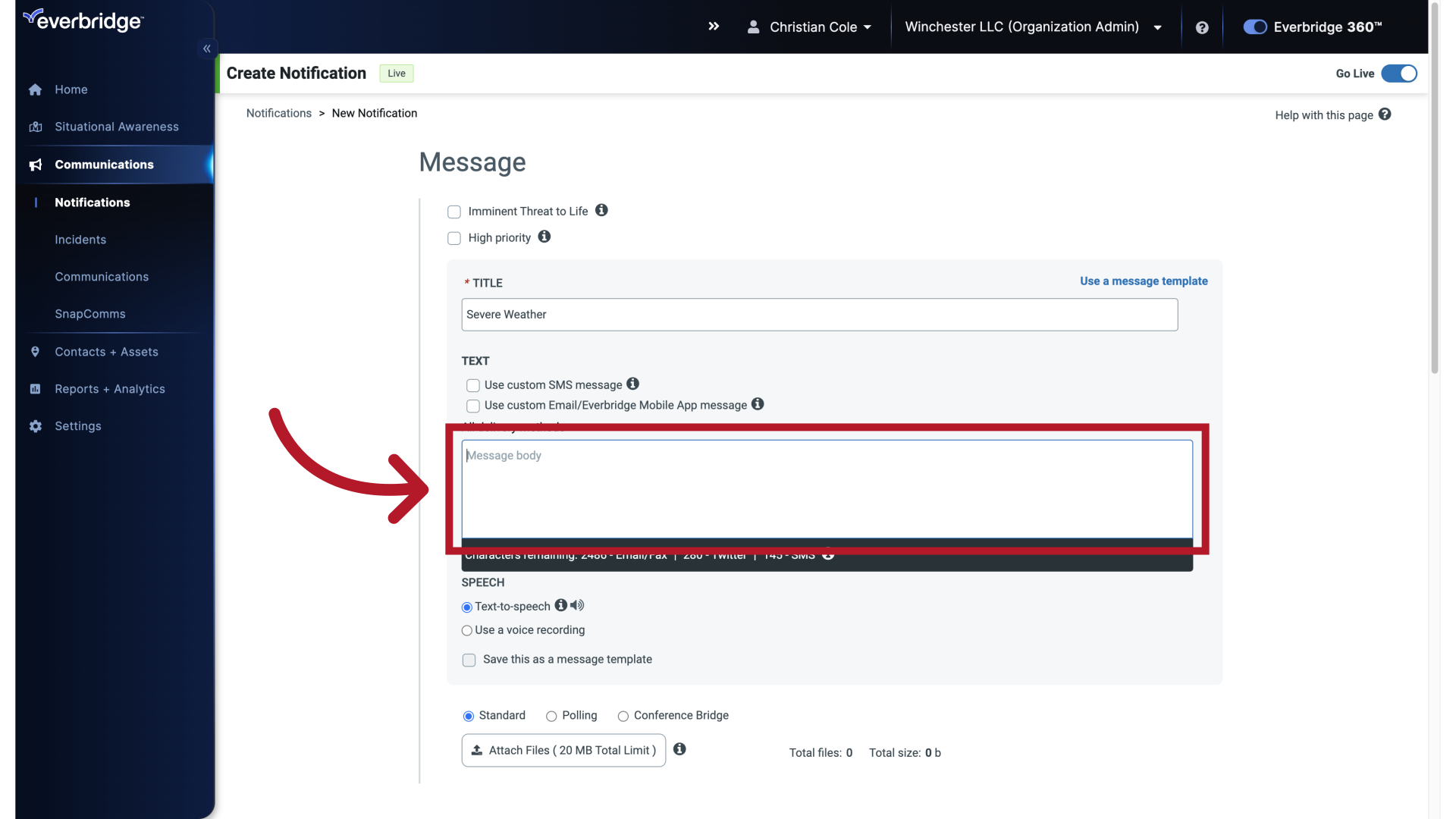Click the Home icon in sidebar
The image size is (1456, 819).
[36, 89]
